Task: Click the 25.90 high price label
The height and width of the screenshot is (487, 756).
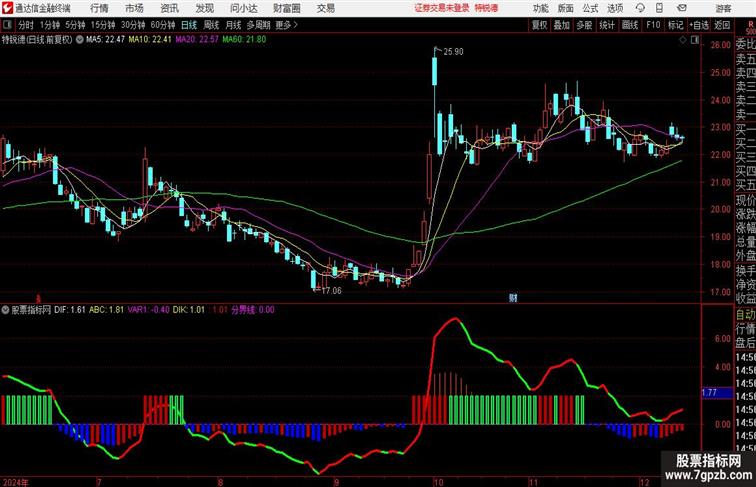Action: coord(453,52)
